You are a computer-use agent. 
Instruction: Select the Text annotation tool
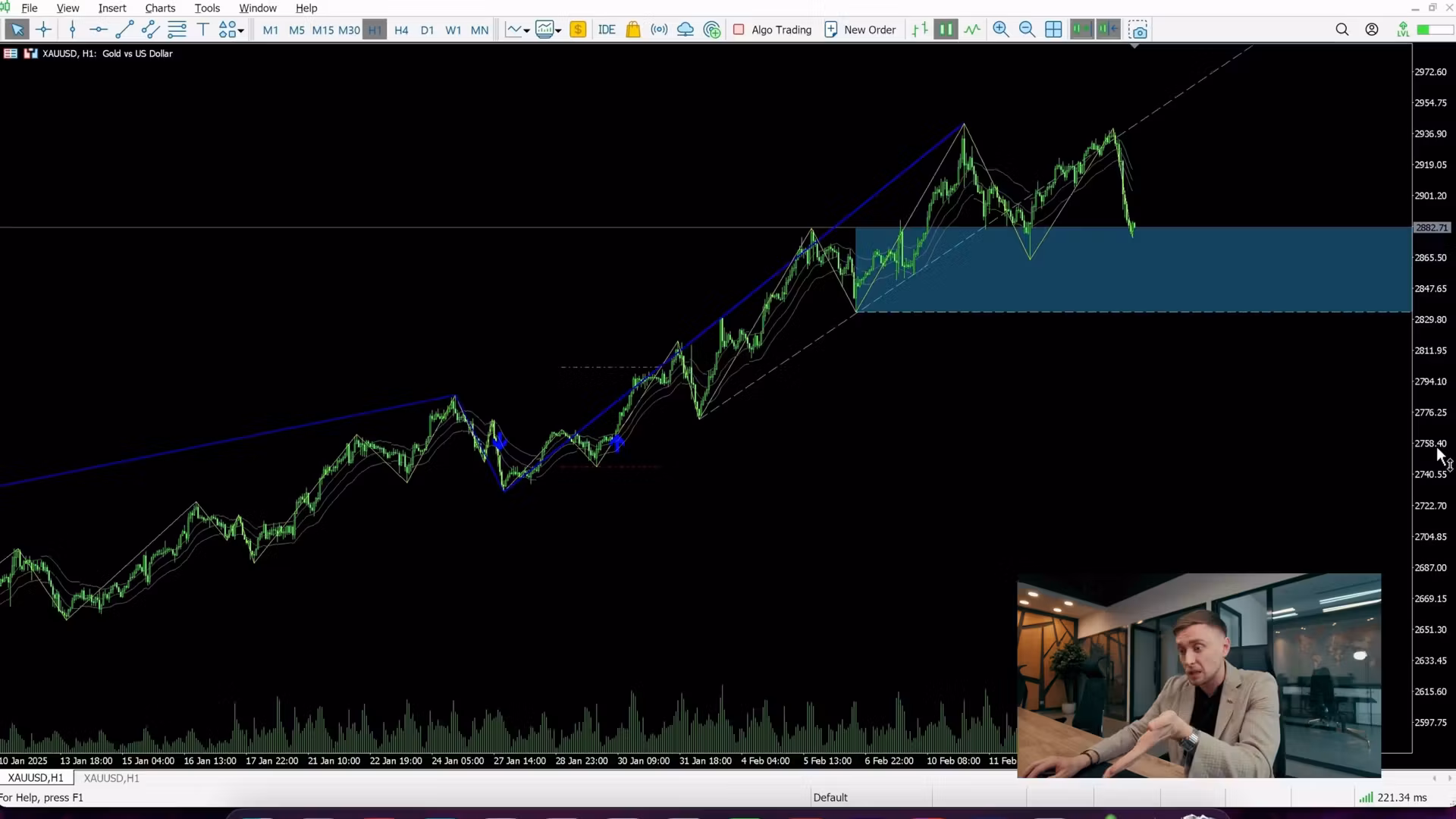pyautogui.click(x=202, y=29)
